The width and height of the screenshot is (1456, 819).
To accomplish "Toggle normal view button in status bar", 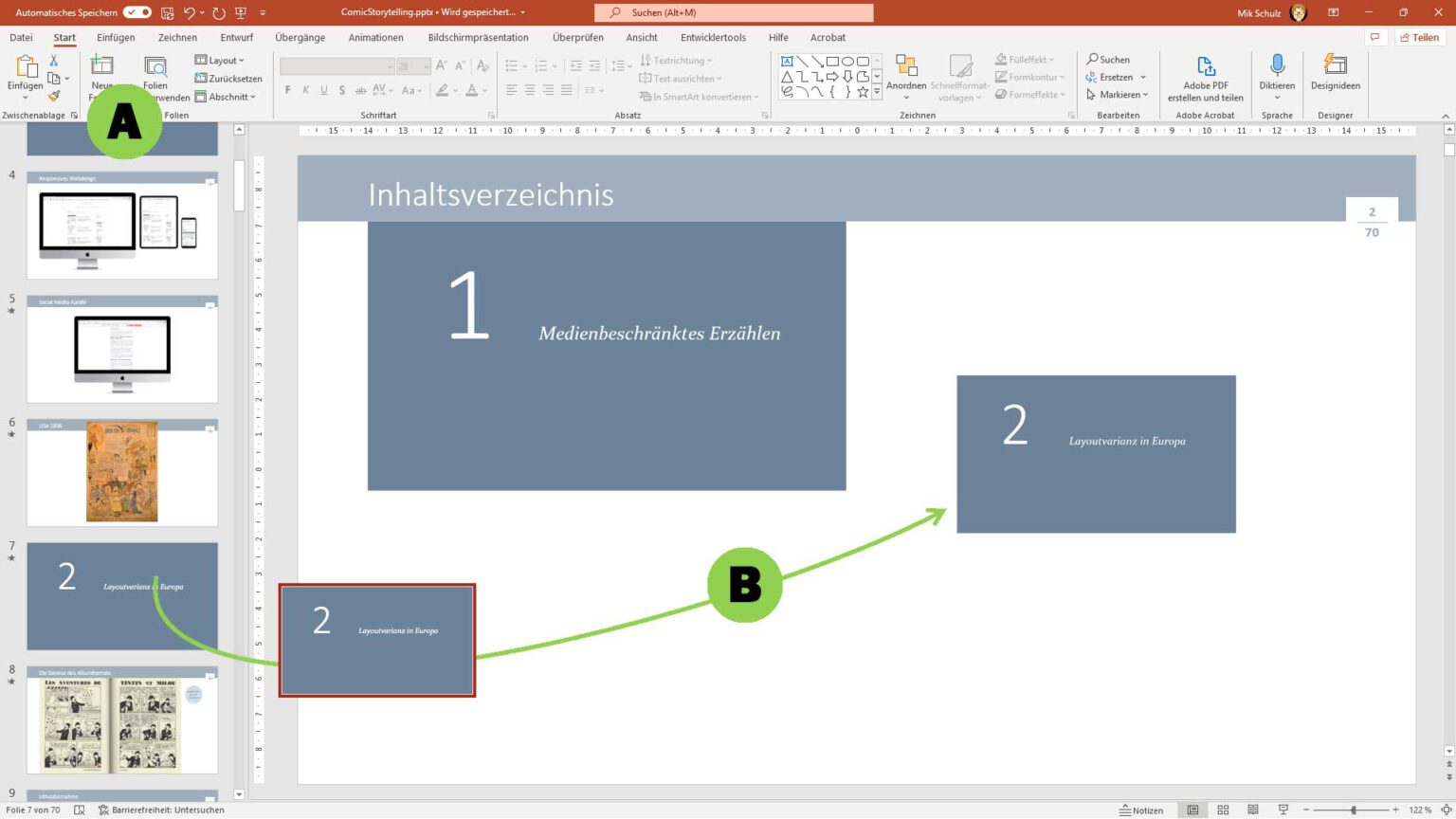I will pyautogui.click(x=1192, y=810).
